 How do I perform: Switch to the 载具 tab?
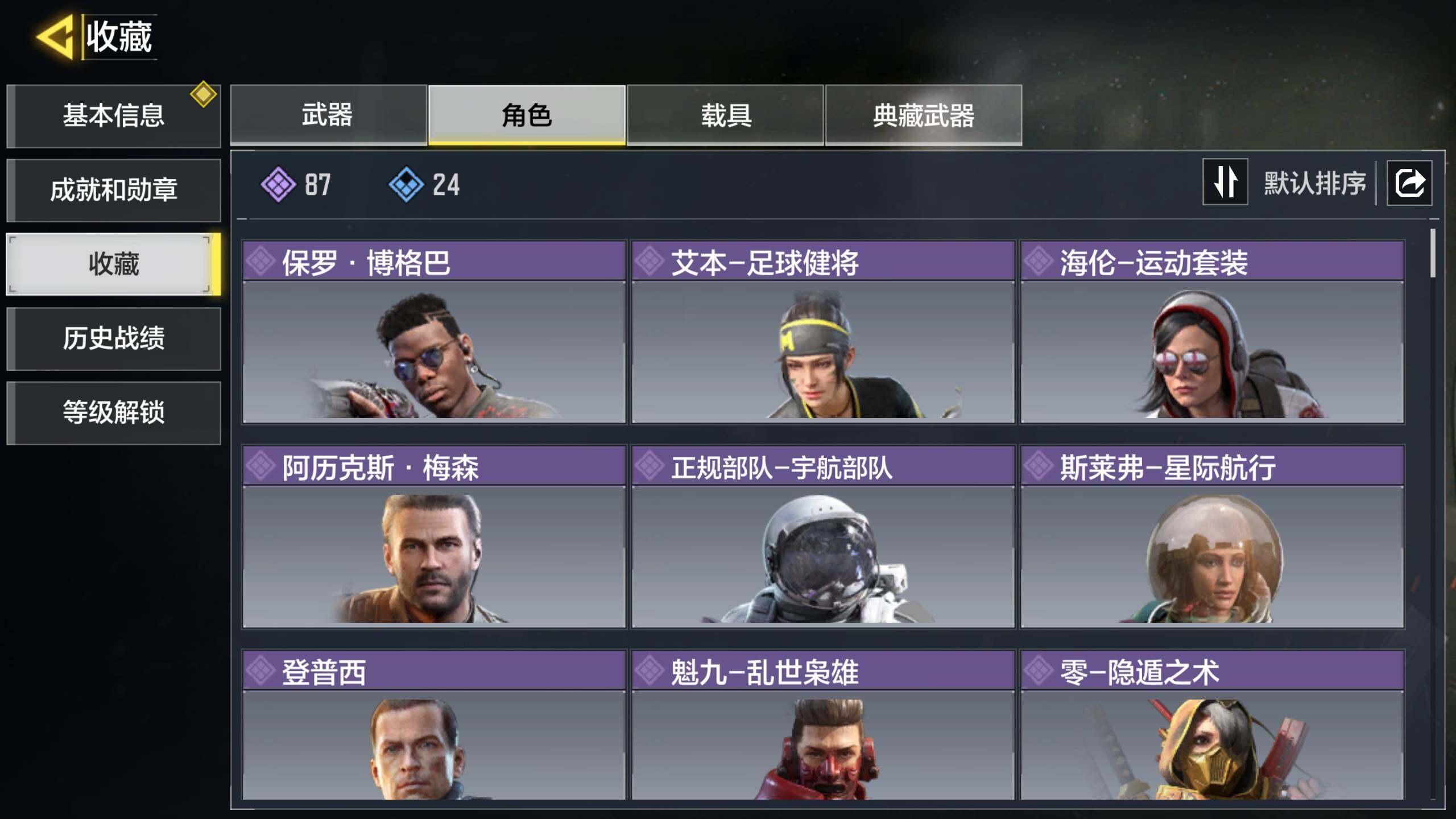726,115
